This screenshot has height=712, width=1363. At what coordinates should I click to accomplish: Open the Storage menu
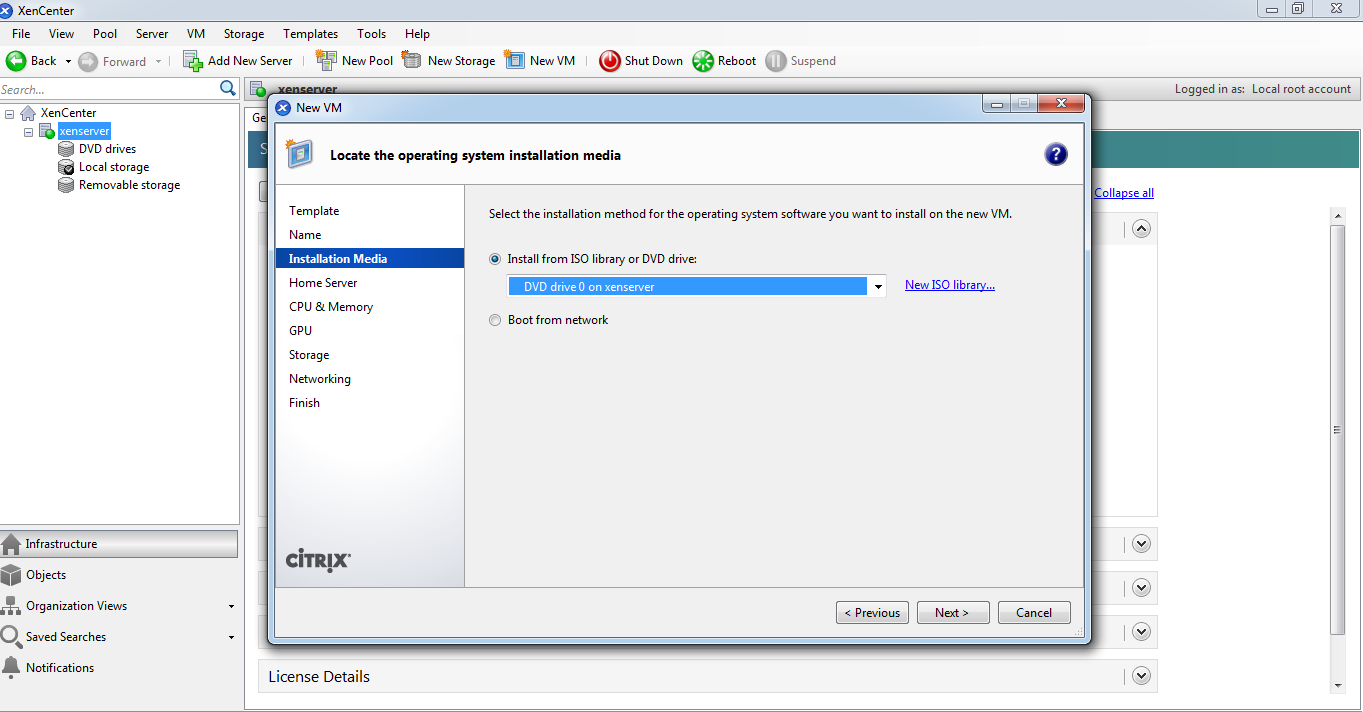pyautogui.click(x=244, y=34)
